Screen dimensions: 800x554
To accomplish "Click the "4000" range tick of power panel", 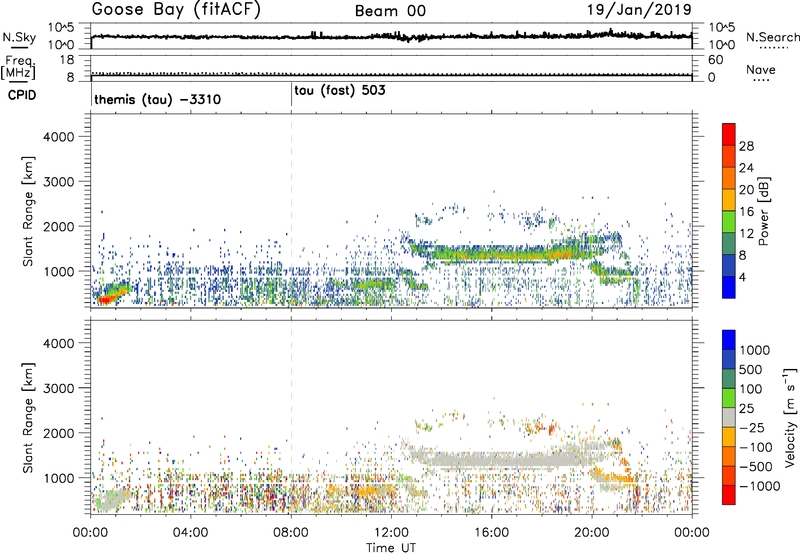I will pyautogui.click(x=59, y=137).
